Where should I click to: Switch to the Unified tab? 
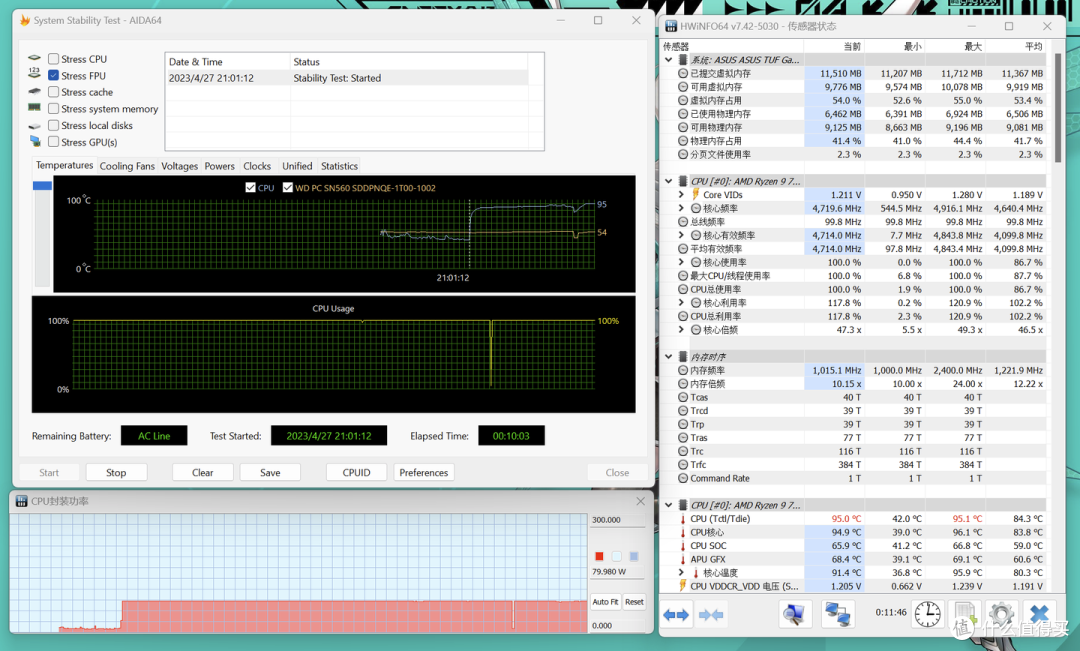[x=297, y=166]
